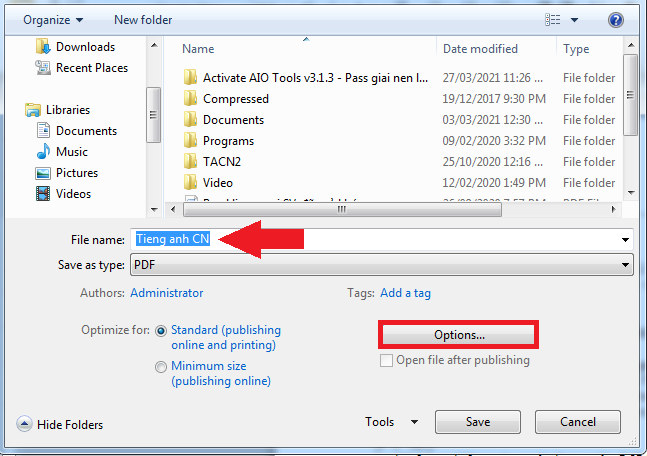
Task: Click the Hide Folders arrow icon
Action: pos(24,424)
